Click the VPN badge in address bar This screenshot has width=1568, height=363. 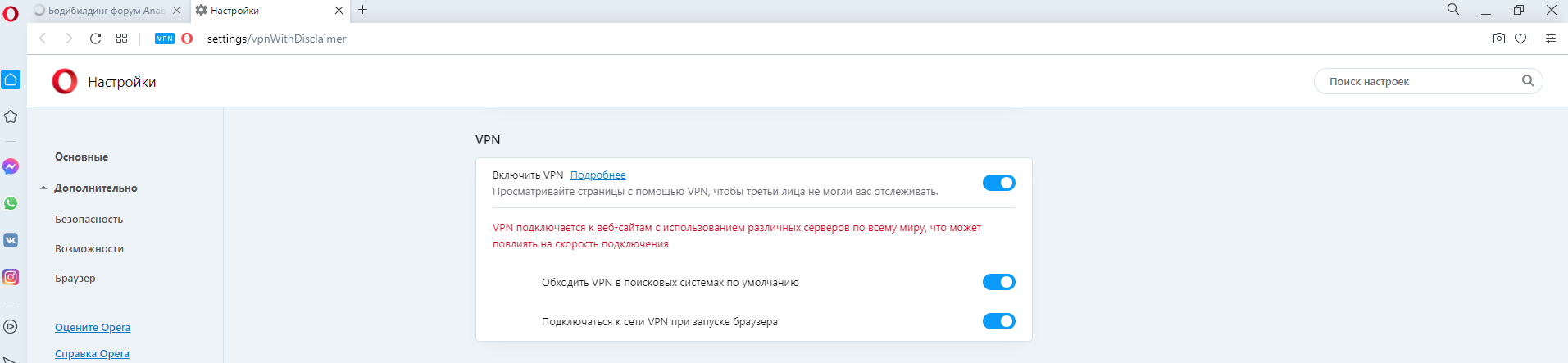point(165,39)
